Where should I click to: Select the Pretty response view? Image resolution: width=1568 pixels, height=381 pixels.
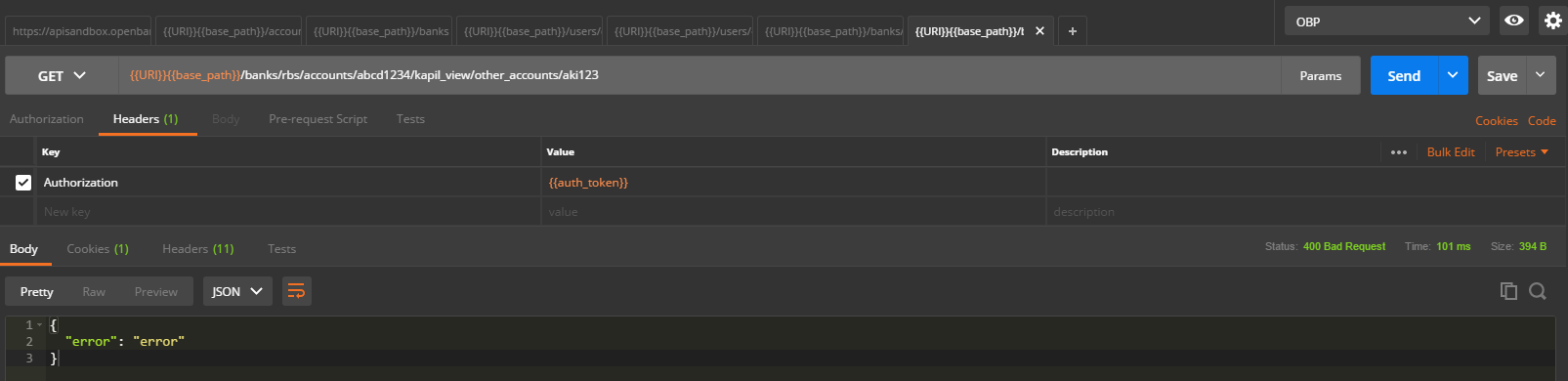pyautogui.click(x=37, y=291)
